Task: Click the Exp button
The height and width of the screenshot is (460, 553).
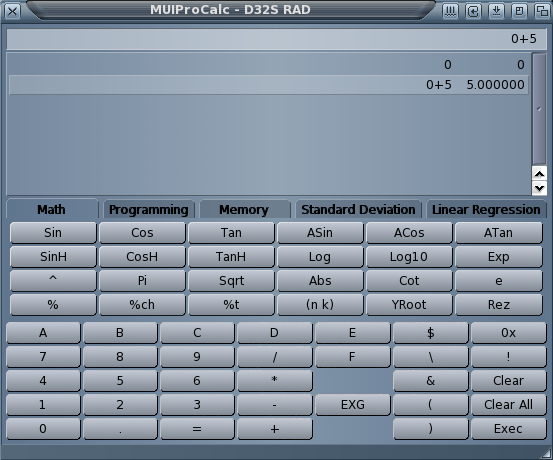Action: (x=499, y=257)
